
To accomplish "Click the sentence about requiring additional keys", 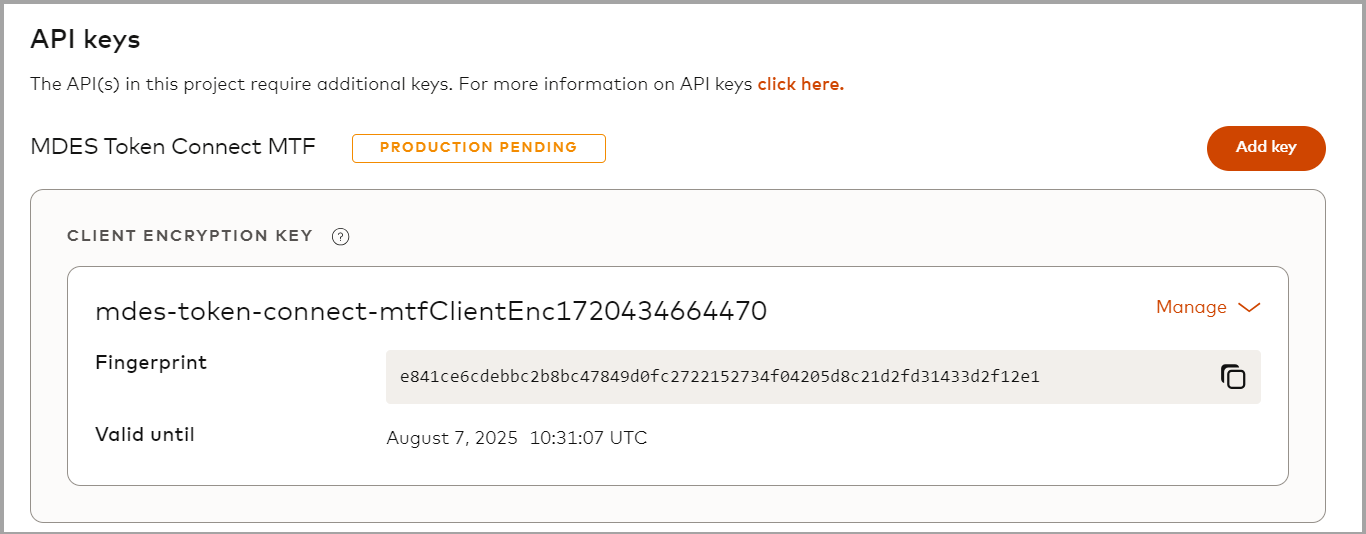I will coord(242,84).
